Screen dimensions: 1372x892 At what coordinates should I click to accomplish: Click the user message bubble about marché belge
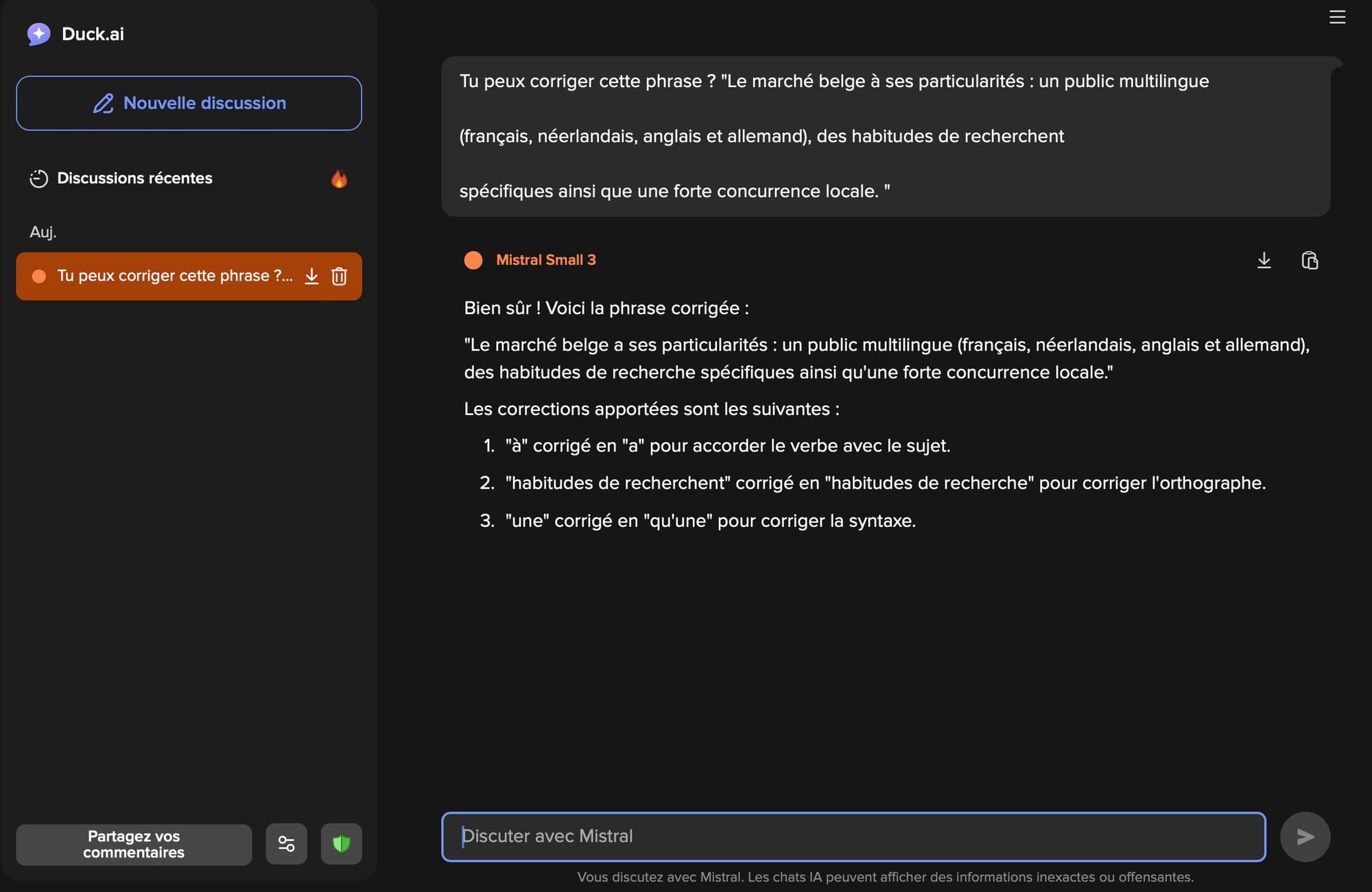[885, 136]
